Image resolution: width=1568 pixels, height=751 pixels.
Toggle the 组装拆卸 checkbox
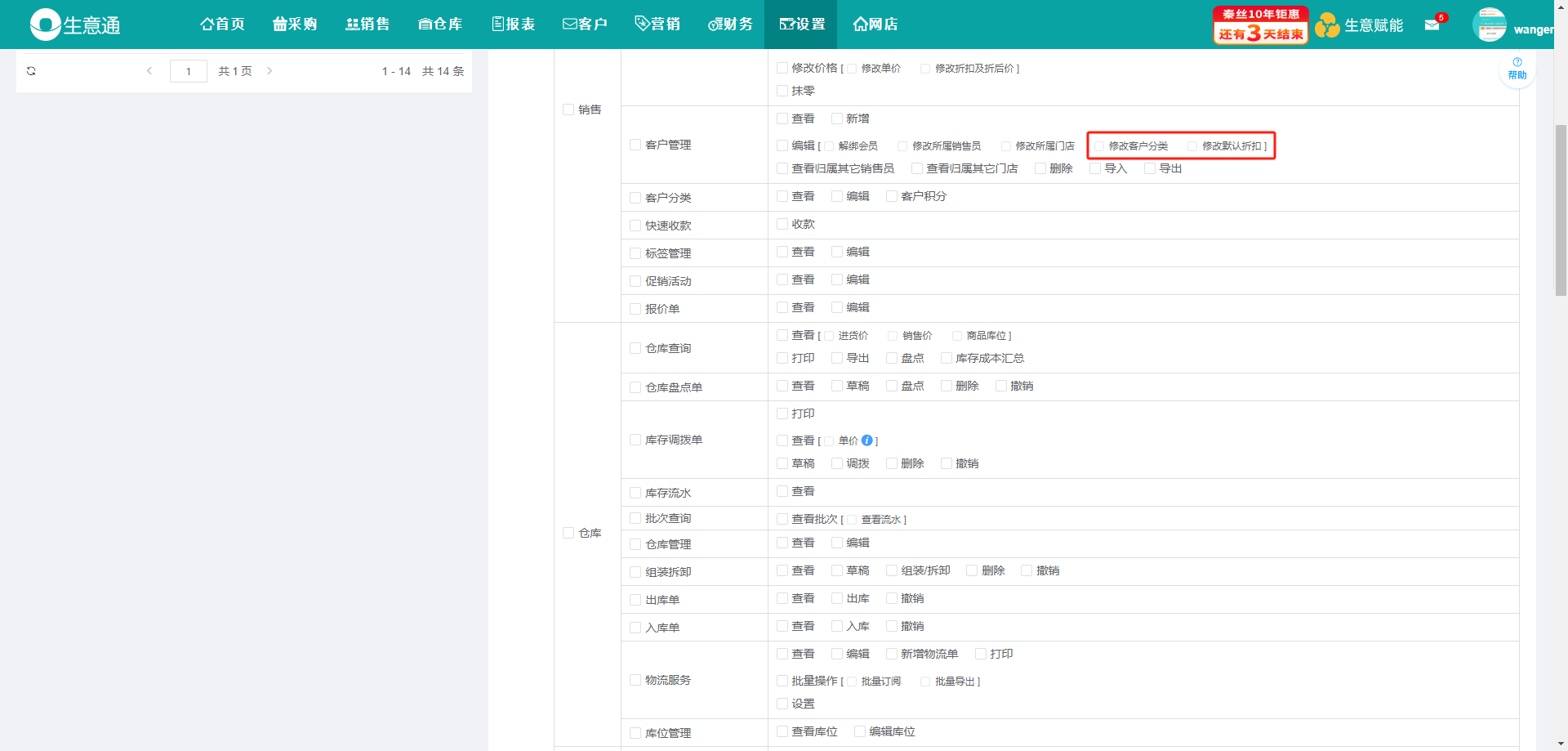pyautogui.click(x=635, y=572)
